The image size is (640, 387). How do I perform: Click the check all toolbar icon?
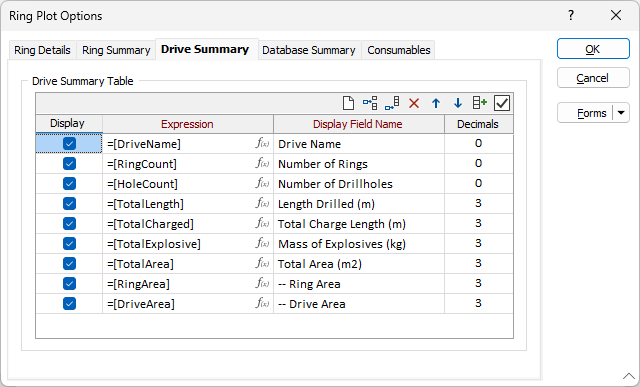pos(502,103)
